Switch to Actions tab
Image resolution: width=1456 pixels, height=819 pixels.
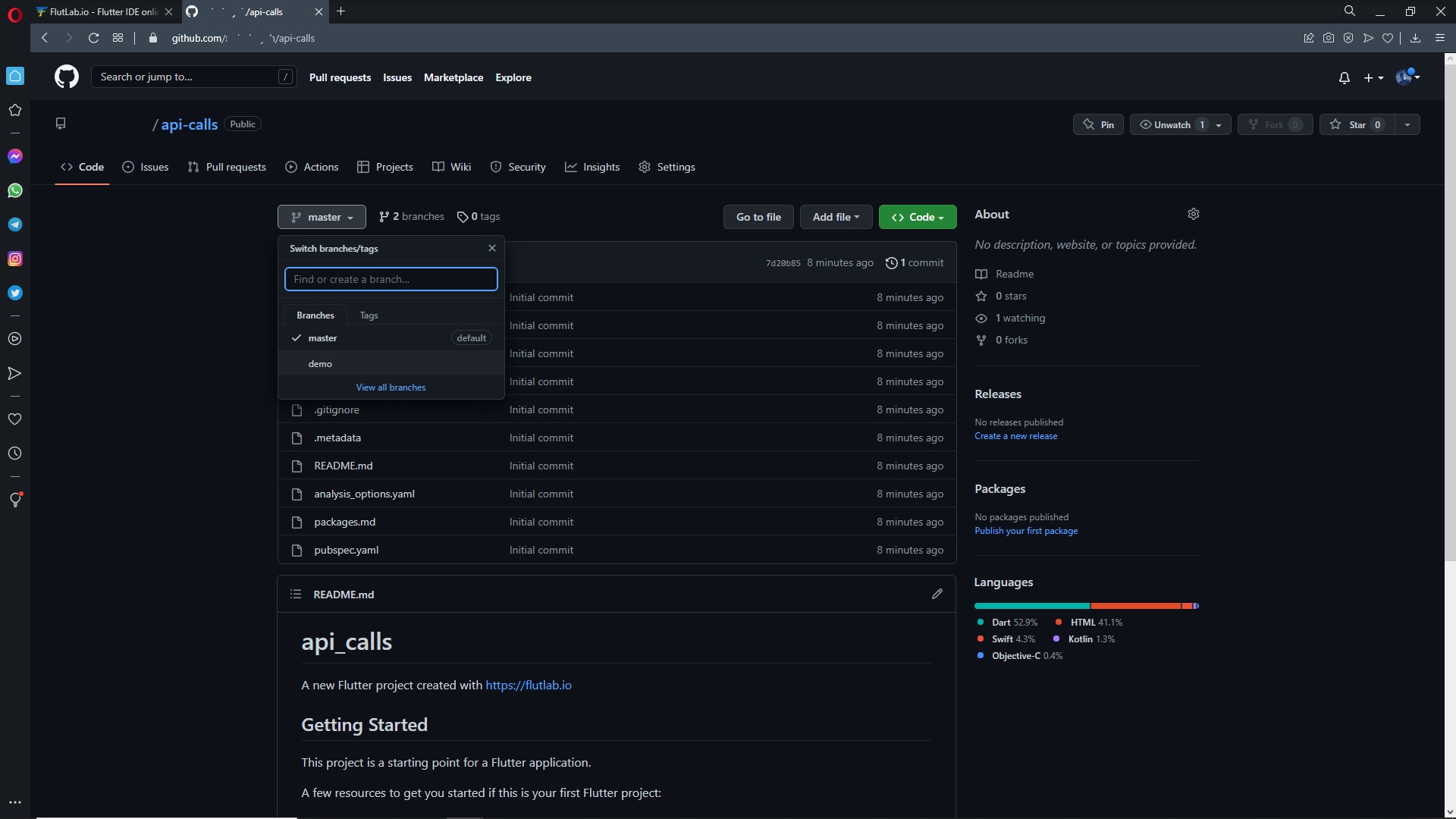312,167
